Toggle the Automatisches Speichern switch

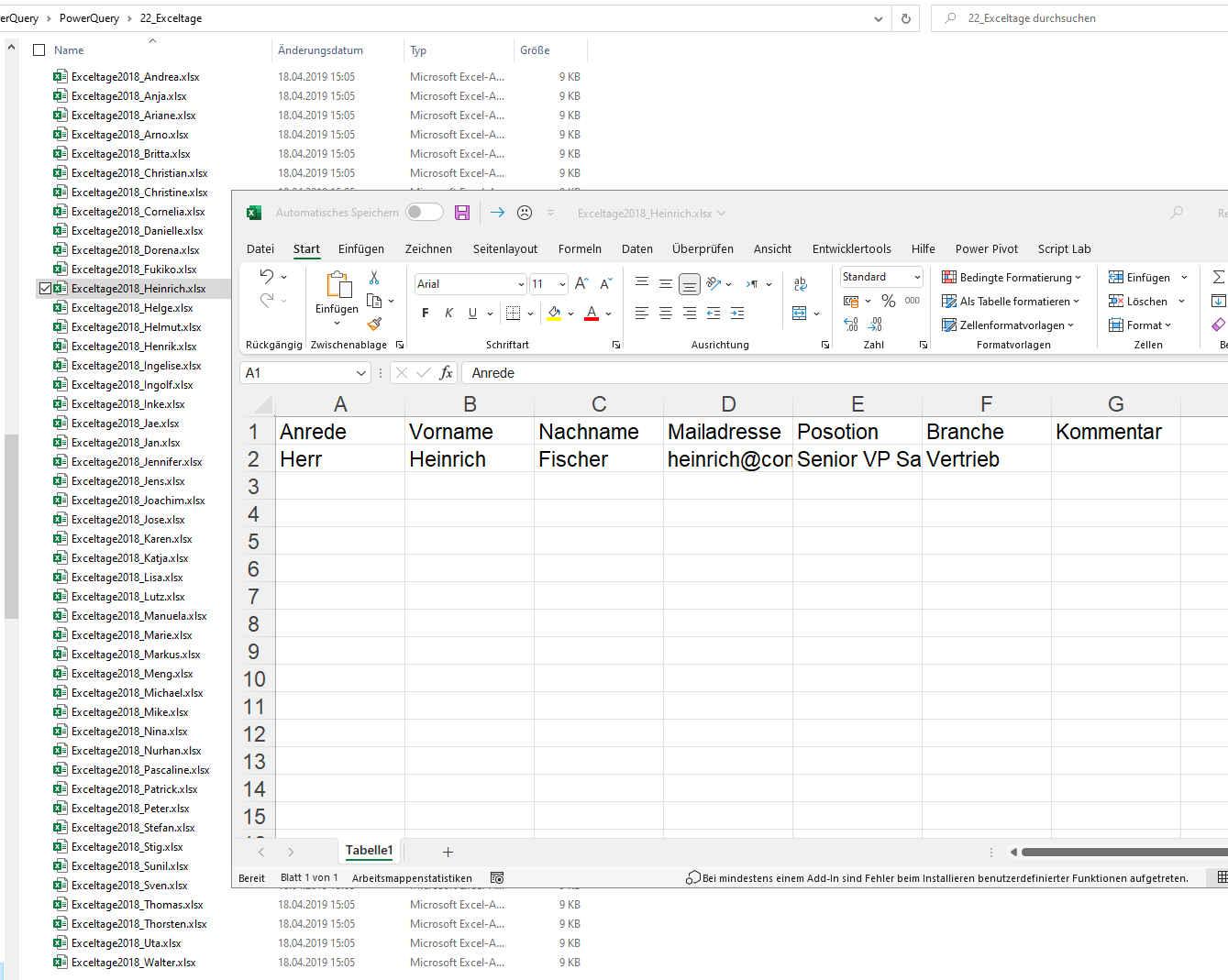(425, 213)
